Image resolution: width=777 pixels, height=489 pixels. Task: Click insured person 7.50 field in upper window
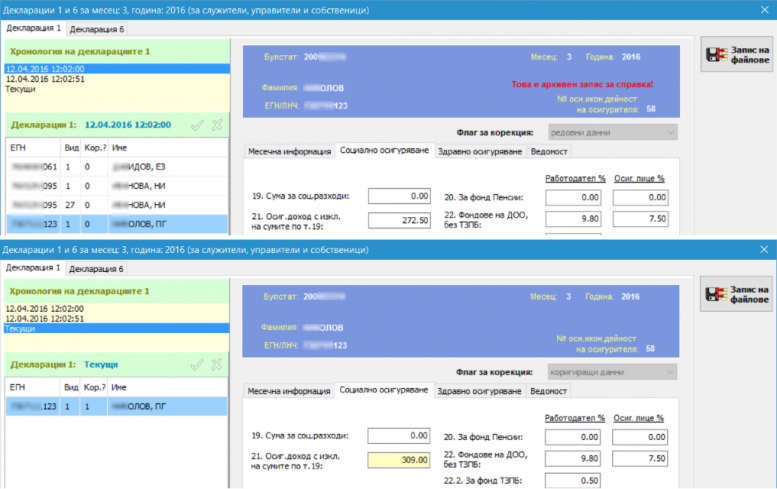coord(641,219)
